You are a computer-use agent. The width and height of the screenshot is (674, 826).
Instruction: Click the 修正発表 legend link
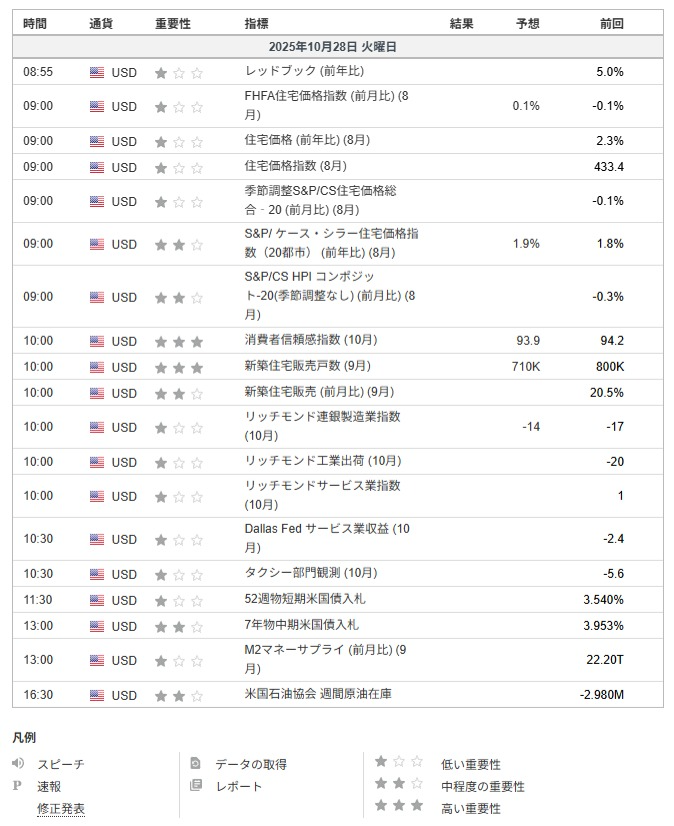coord(61,808)
